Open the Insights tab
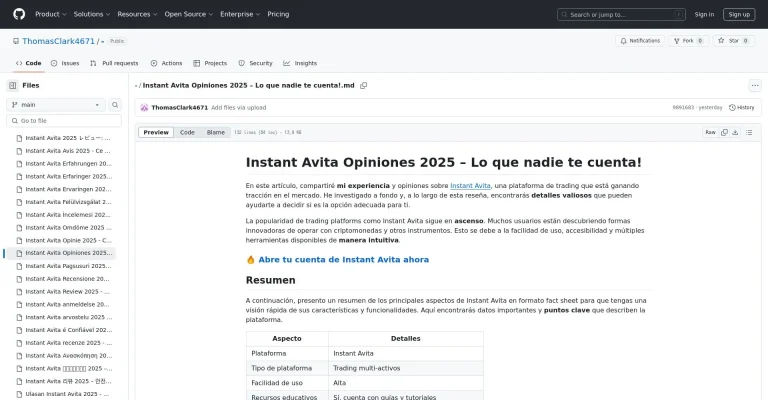 point(300,63)
